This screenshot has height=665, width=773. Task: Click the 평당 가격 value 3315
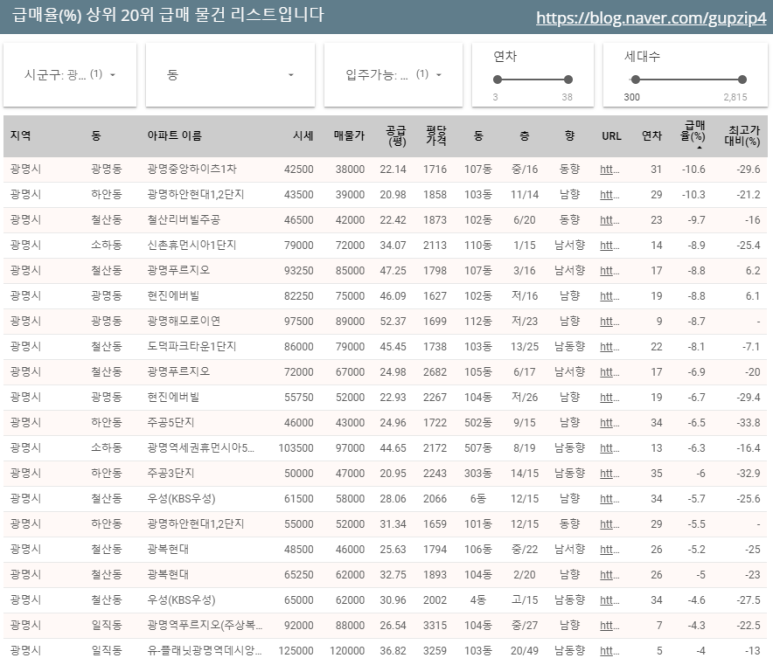click(x=435, y=625)
